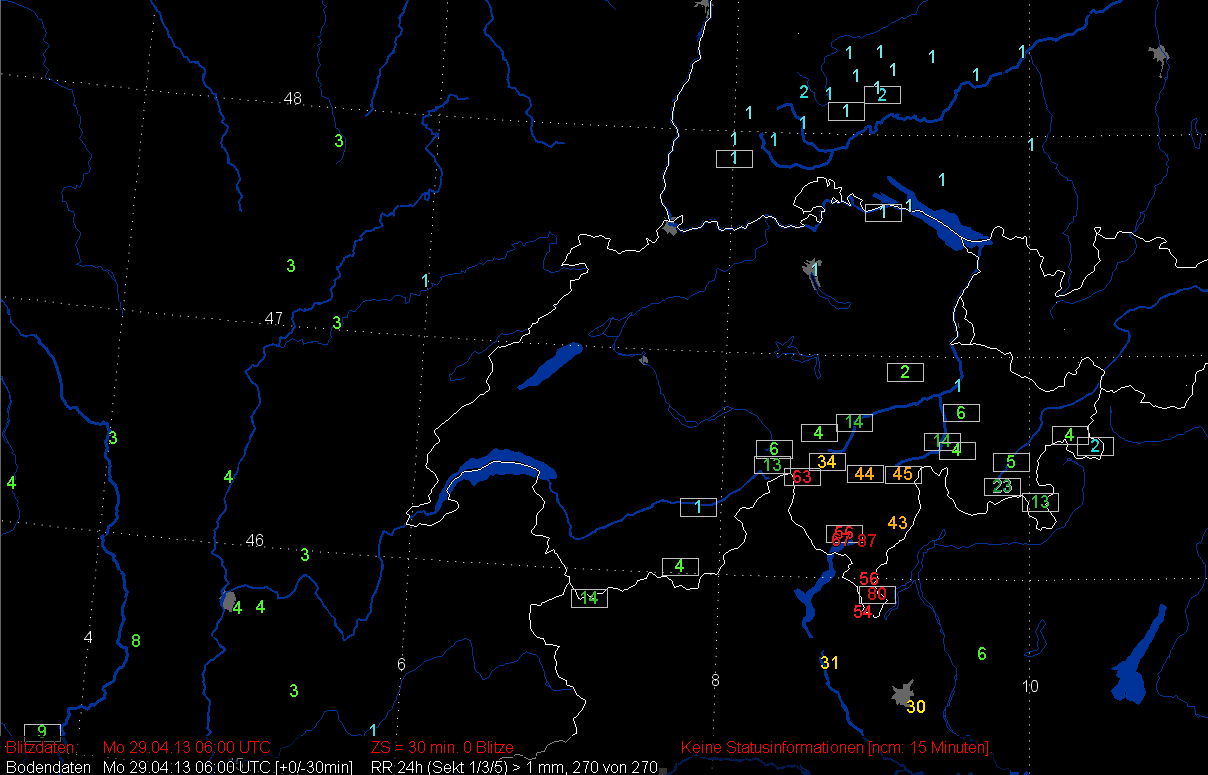Image resolution: width=1208 pixels, height=775 pixels.
Task: Click the Blitzdaten status label
Action: (40, 748)
